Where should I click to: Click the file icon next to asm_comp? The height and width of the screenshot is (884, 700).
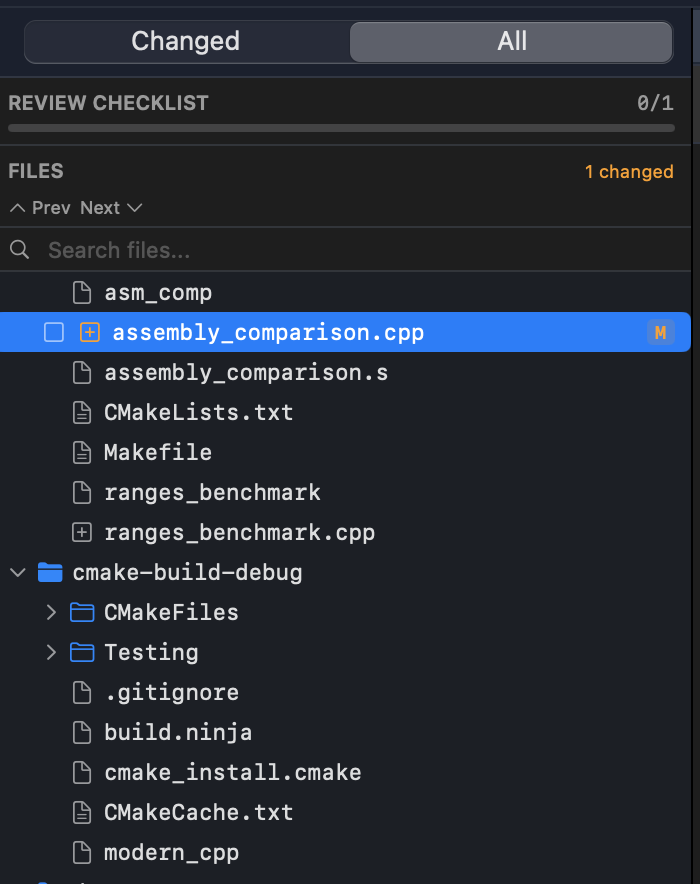(x=82, y=292)
